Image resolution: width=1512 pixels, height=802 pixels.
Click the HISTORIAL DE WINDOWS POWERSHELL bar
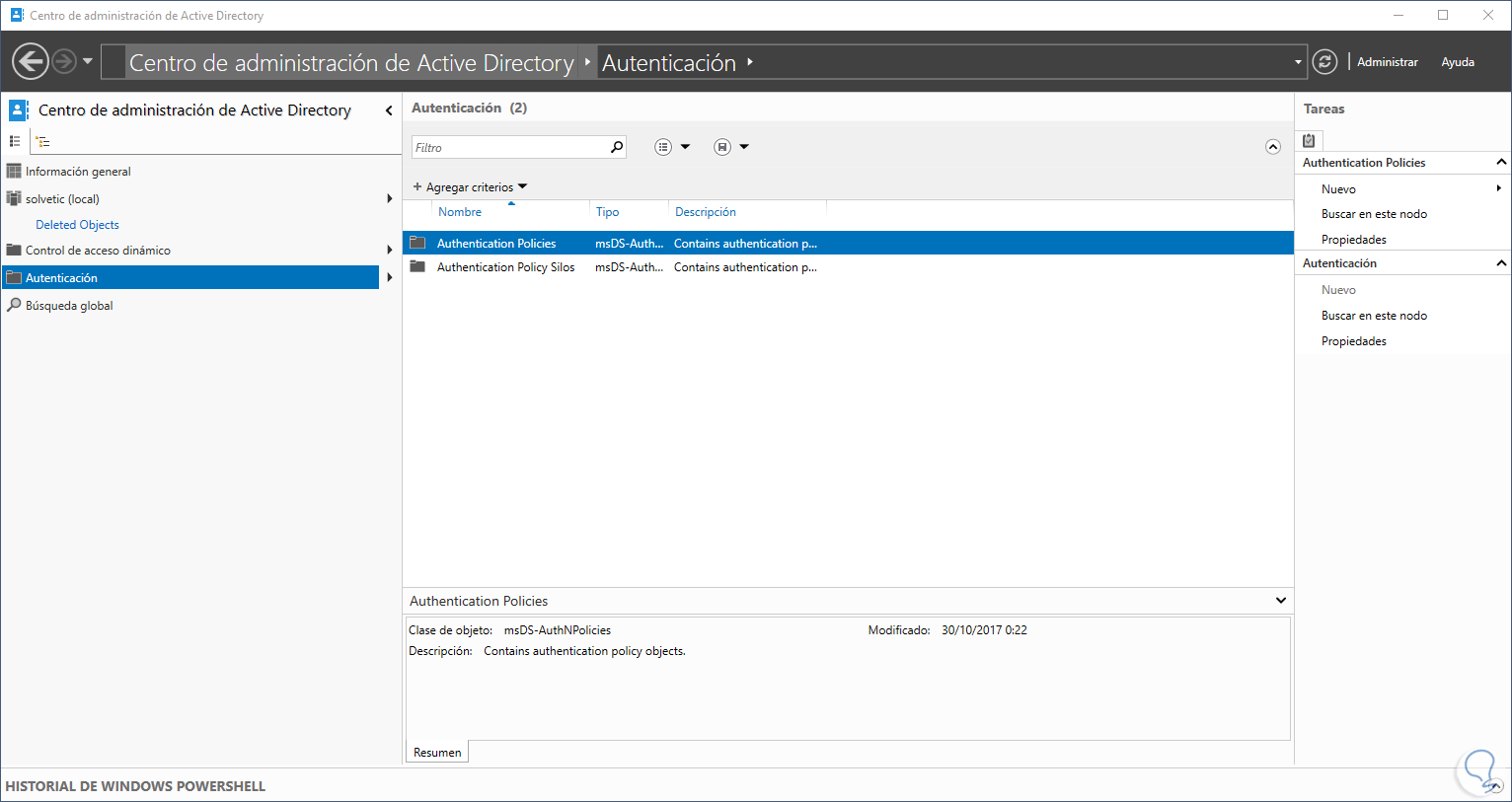tap(756, 785)
